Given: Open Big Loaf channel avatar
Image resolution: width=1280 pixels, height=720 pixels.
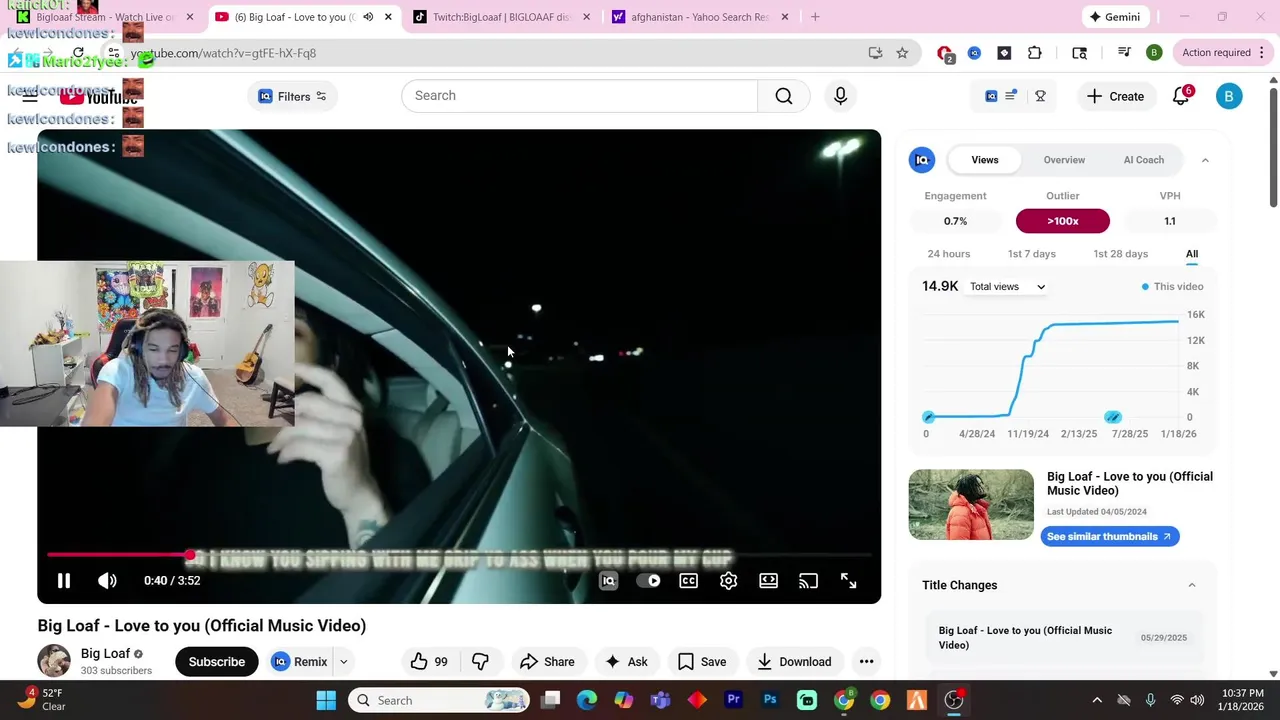Looking at the screenshot, I should click(x=54, y=661).
